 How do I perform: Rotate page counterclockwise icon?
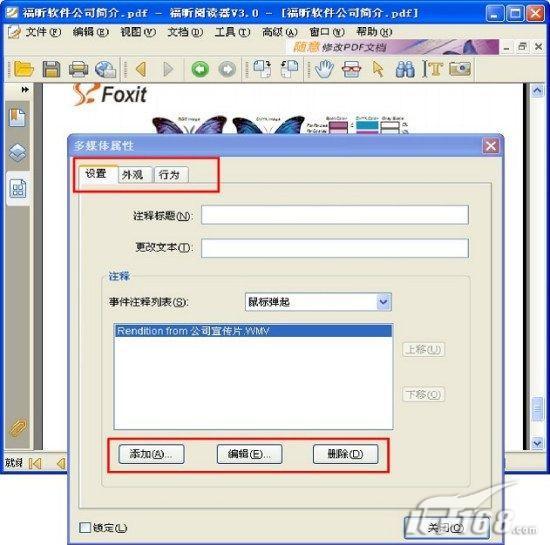point(290,69)
